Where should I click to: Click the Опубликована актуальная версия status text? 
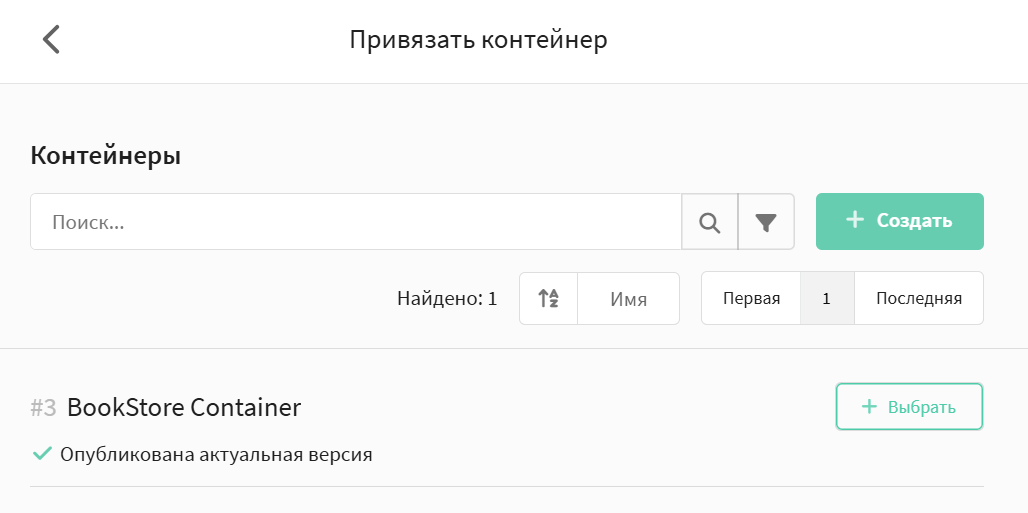(x=216, y=454)
